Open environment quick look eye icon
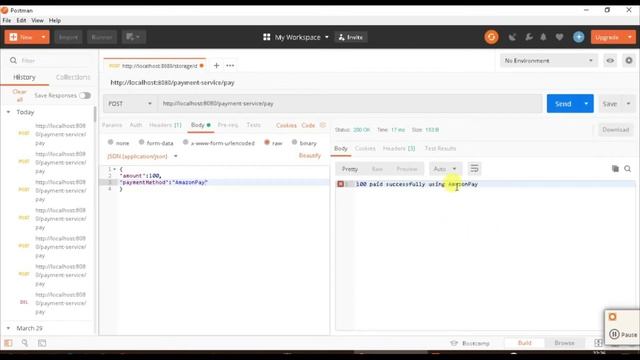 tap(610, 60)
